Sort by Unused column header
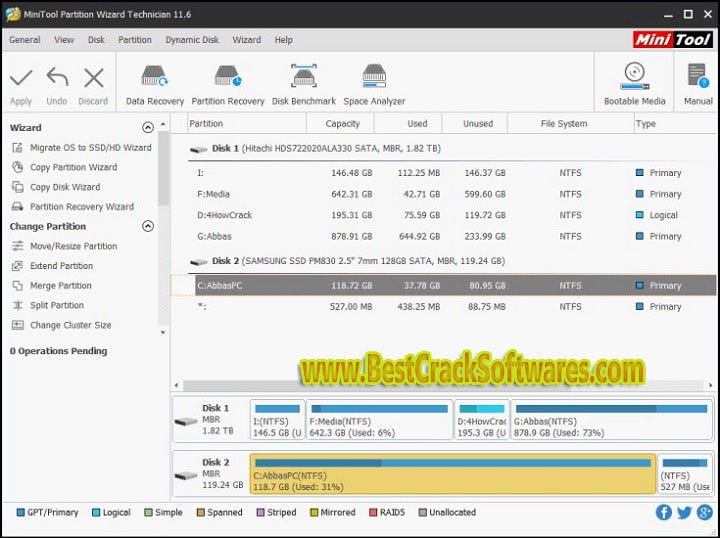 (x=475, y=124)
